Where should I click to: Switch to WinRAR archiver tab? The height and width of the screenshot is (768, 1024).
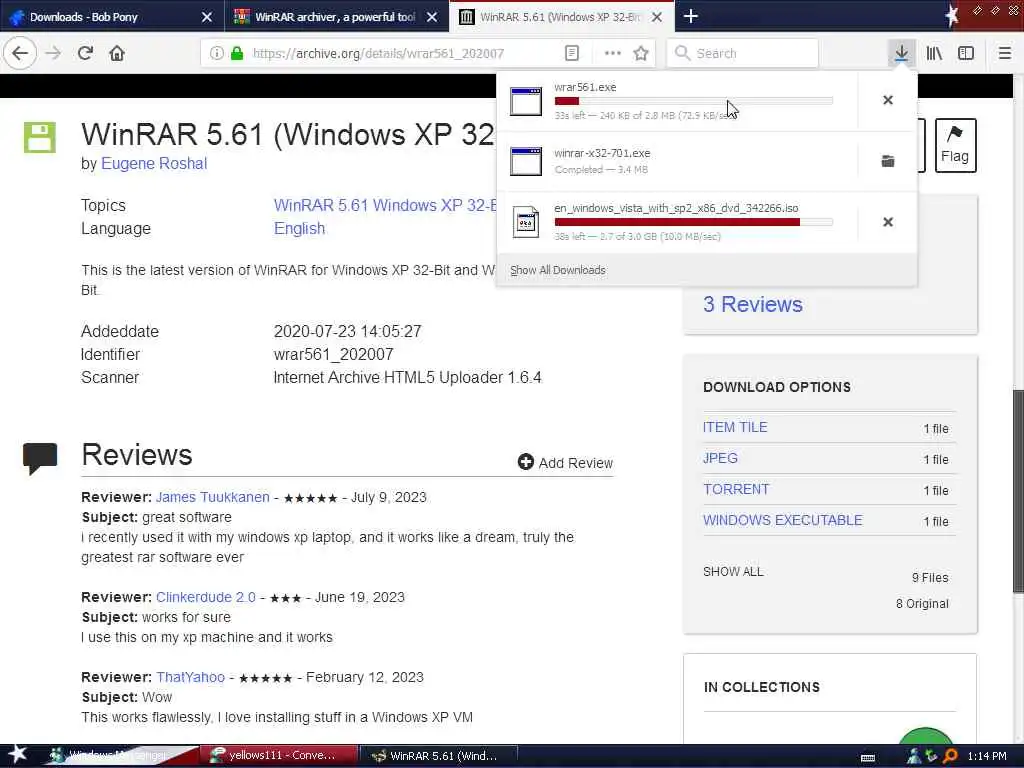click(x=336, y=17)
